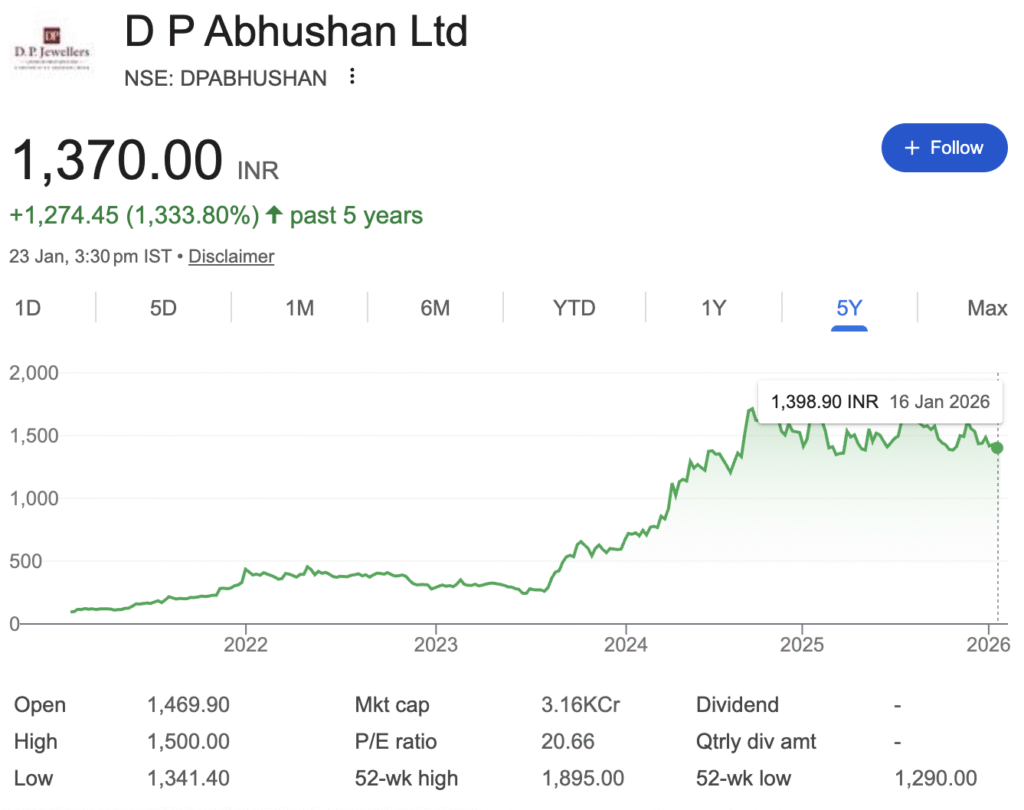Click the Follow button
Screen dimensions: 1024x810
(943, 148)
